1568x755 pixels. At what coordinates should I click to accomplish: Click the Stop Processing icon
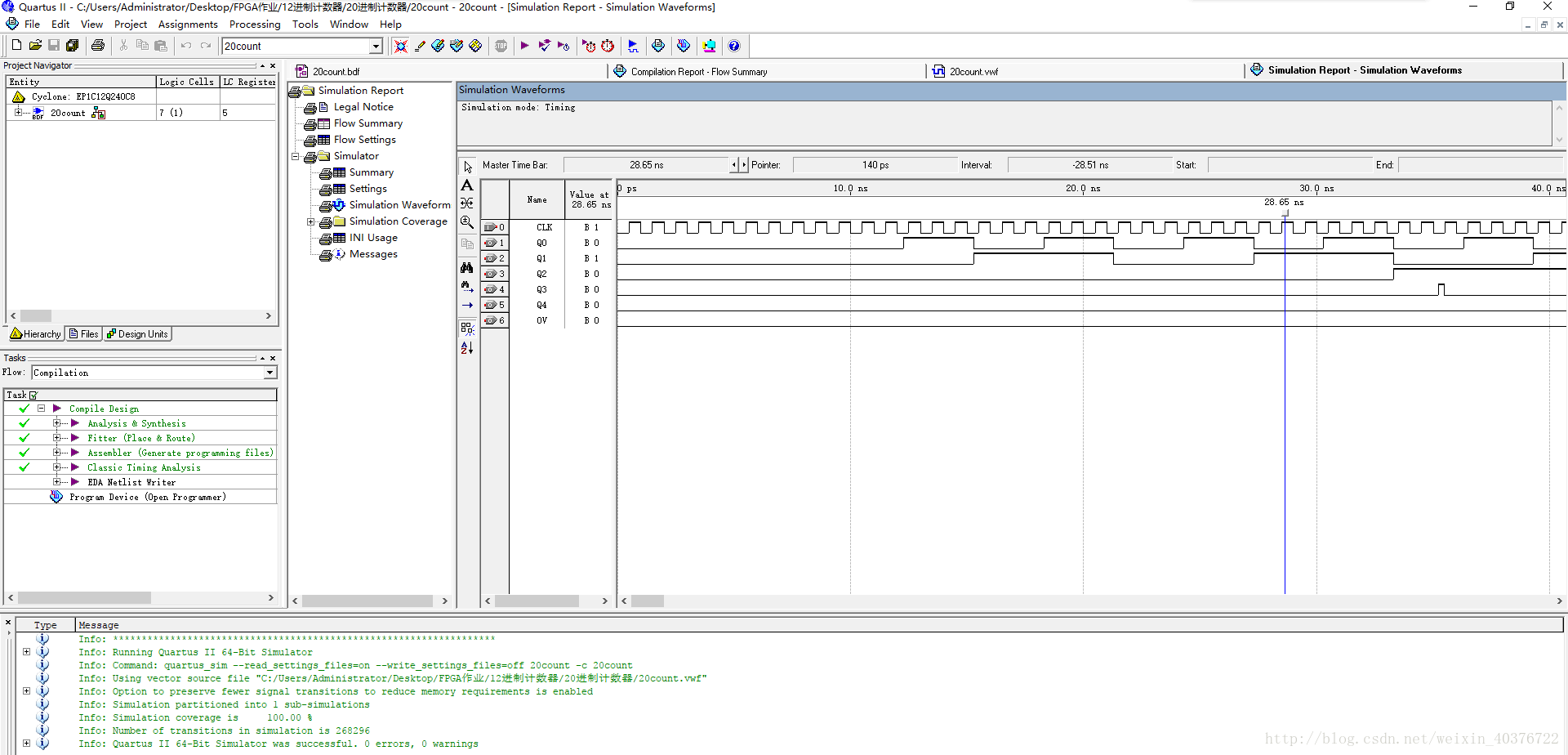[x=501, y=46]
